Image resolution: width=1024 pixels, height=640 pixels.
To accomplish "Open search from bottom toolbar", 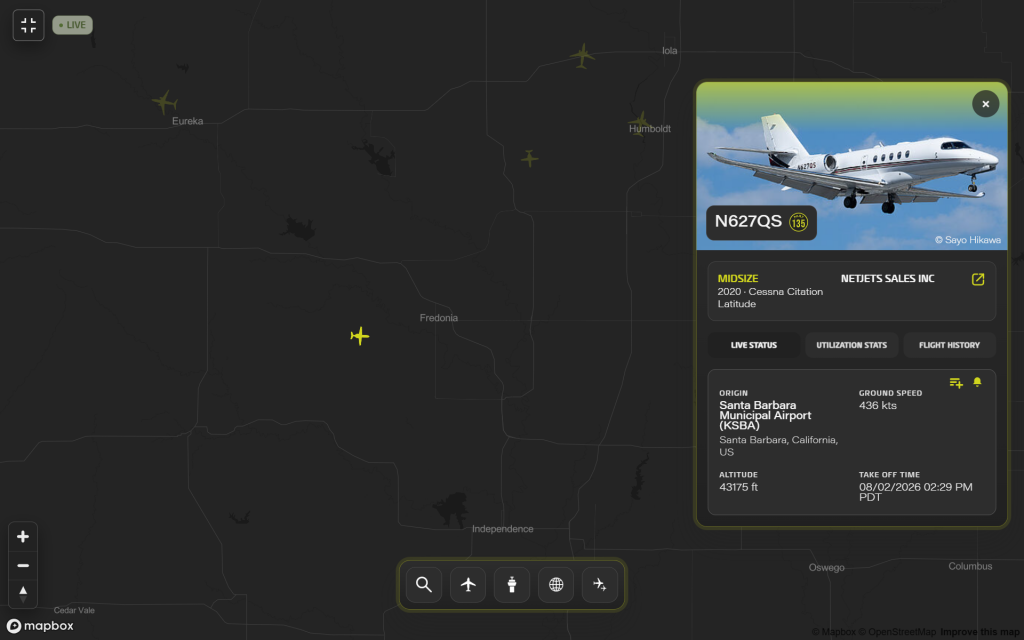I will click(x=424, y=584).
